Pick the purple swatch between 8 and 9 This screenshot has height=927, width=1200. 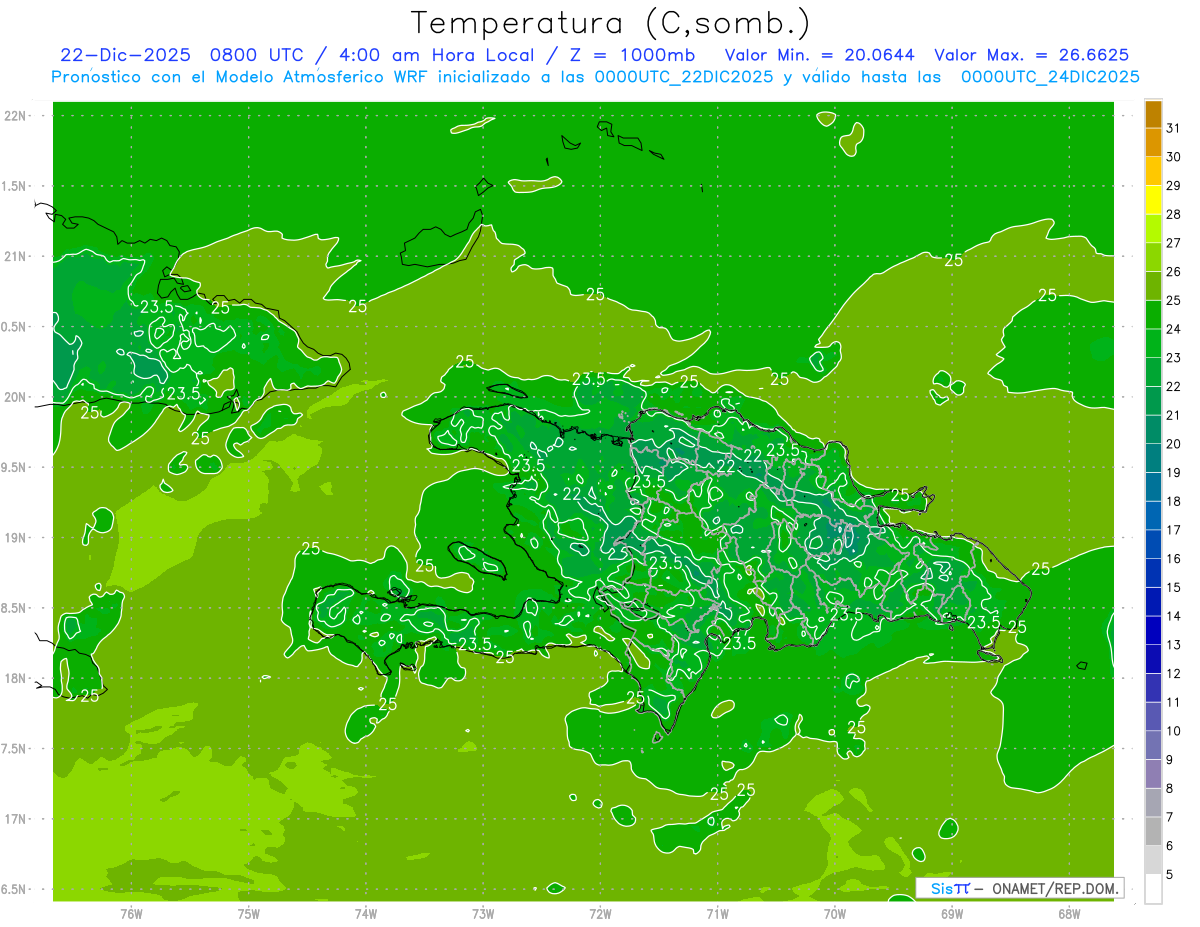pos(1153,774)
